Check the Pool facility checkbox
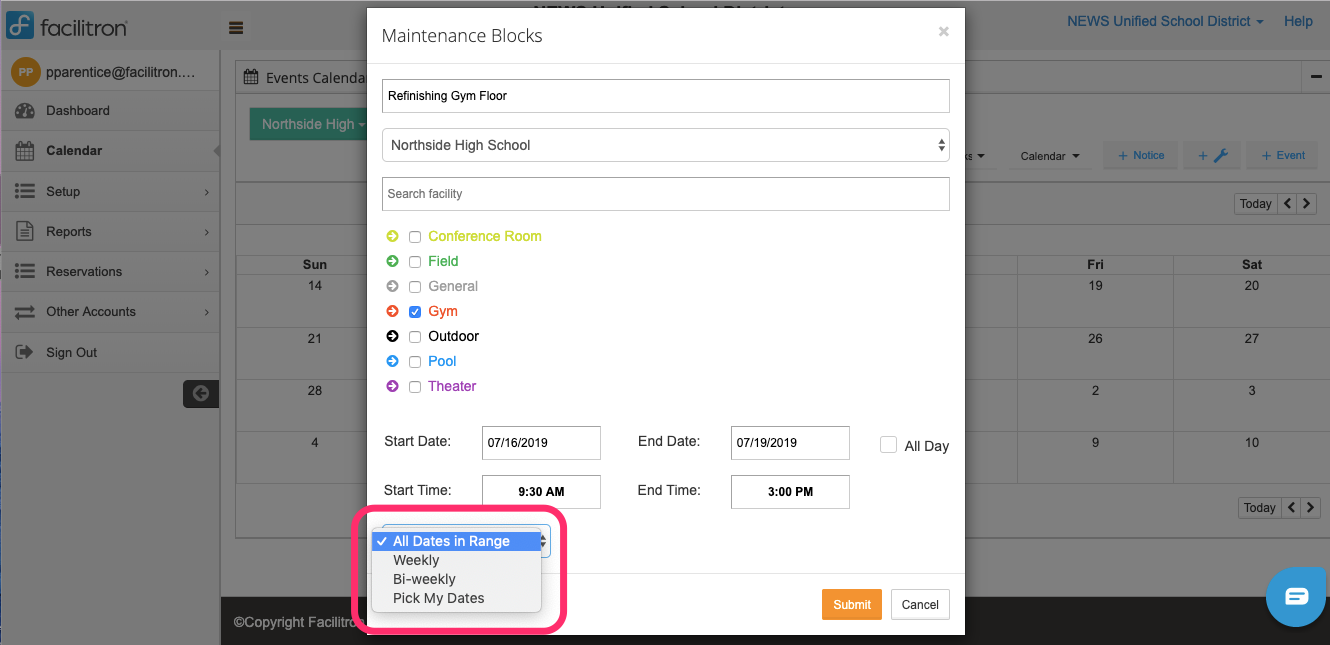 pos(415,361)
